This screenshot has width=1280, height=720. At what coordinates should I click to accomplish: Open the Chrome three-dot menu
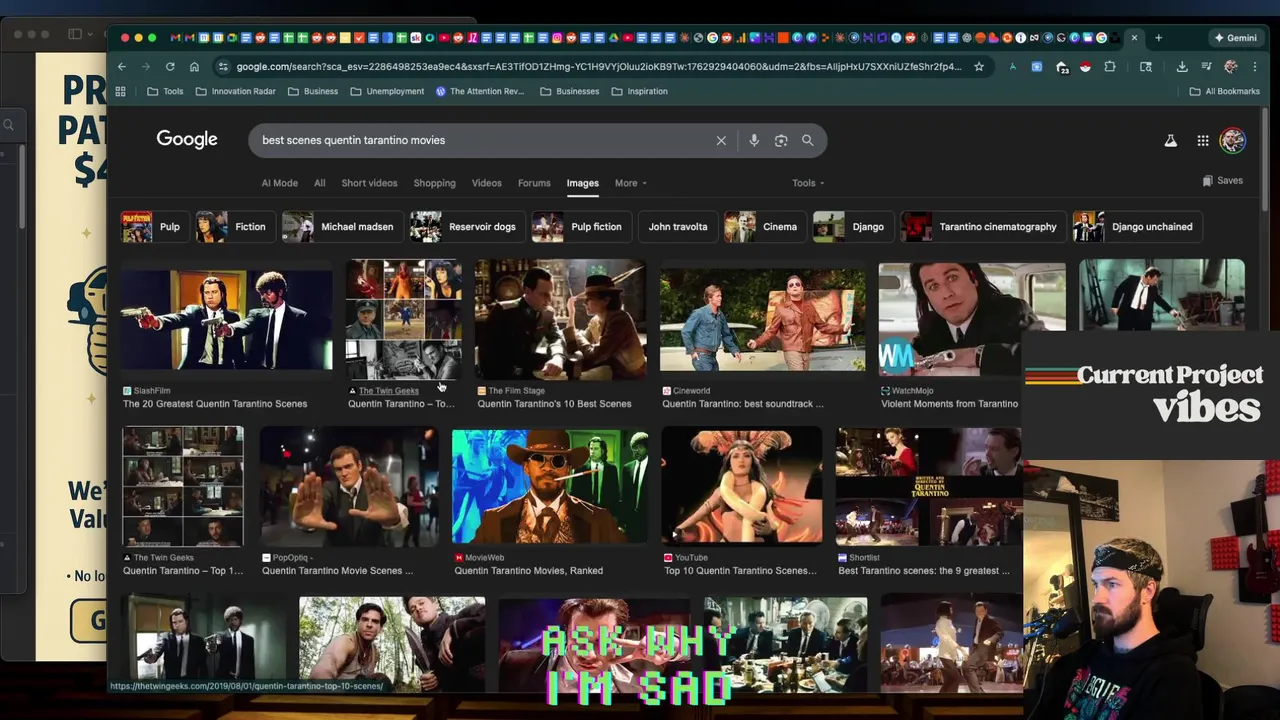1254,67
